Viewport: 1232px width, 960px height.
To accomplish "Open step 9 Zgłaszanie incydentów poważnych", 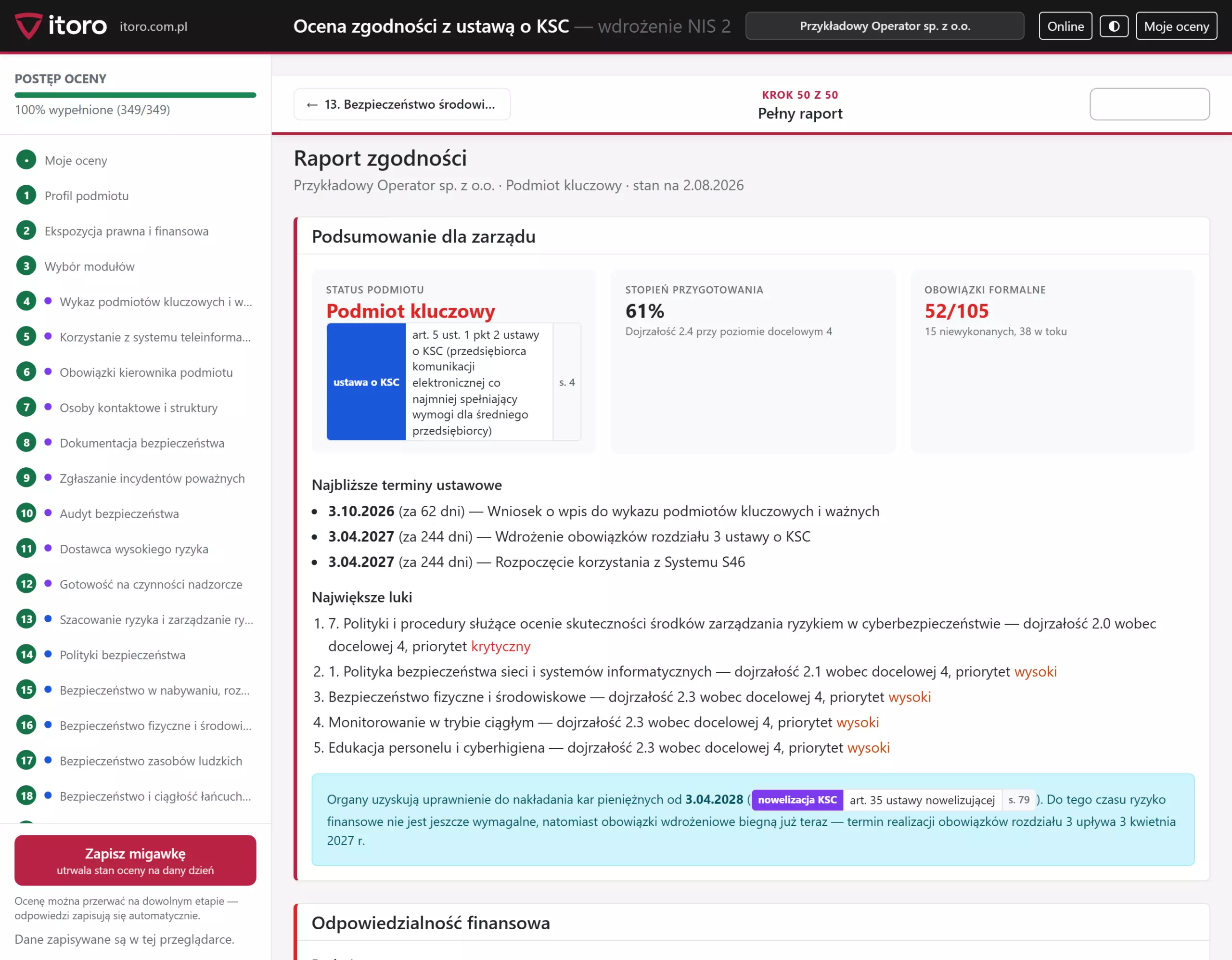I will [x=135, y=478].
